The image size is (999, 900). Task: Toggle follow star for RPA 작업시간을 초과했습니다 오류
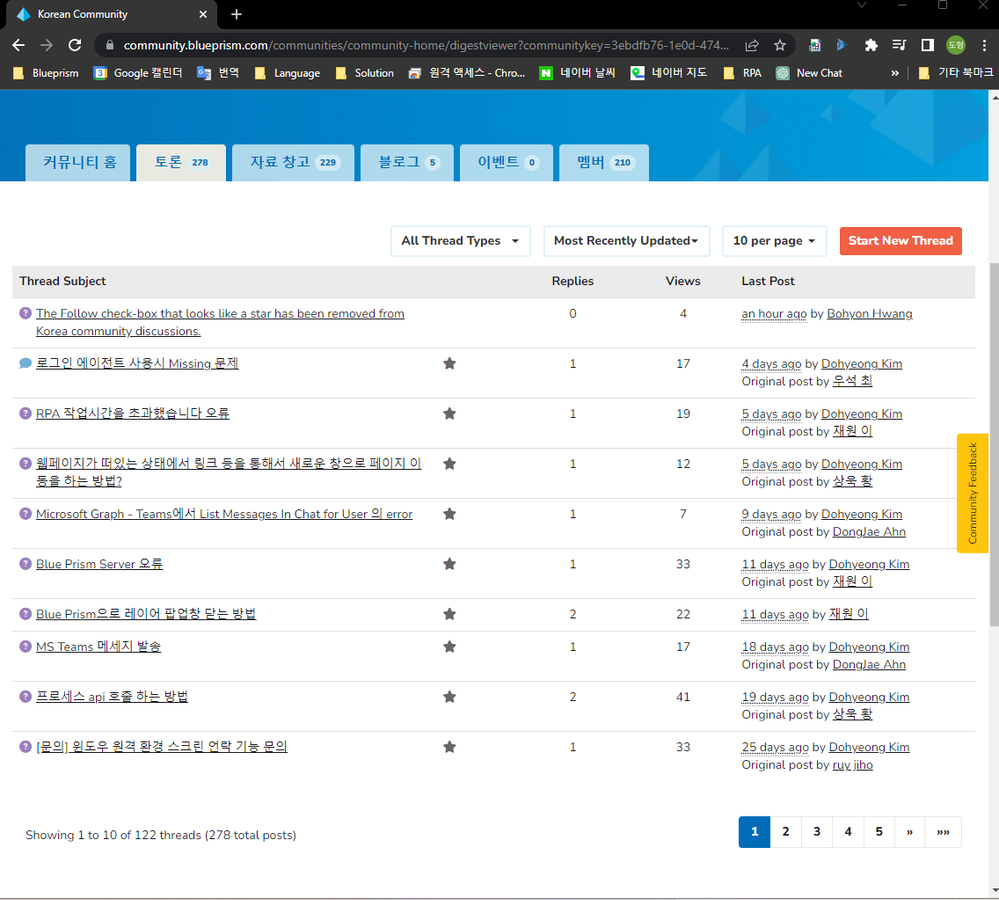tap(449, 414)
